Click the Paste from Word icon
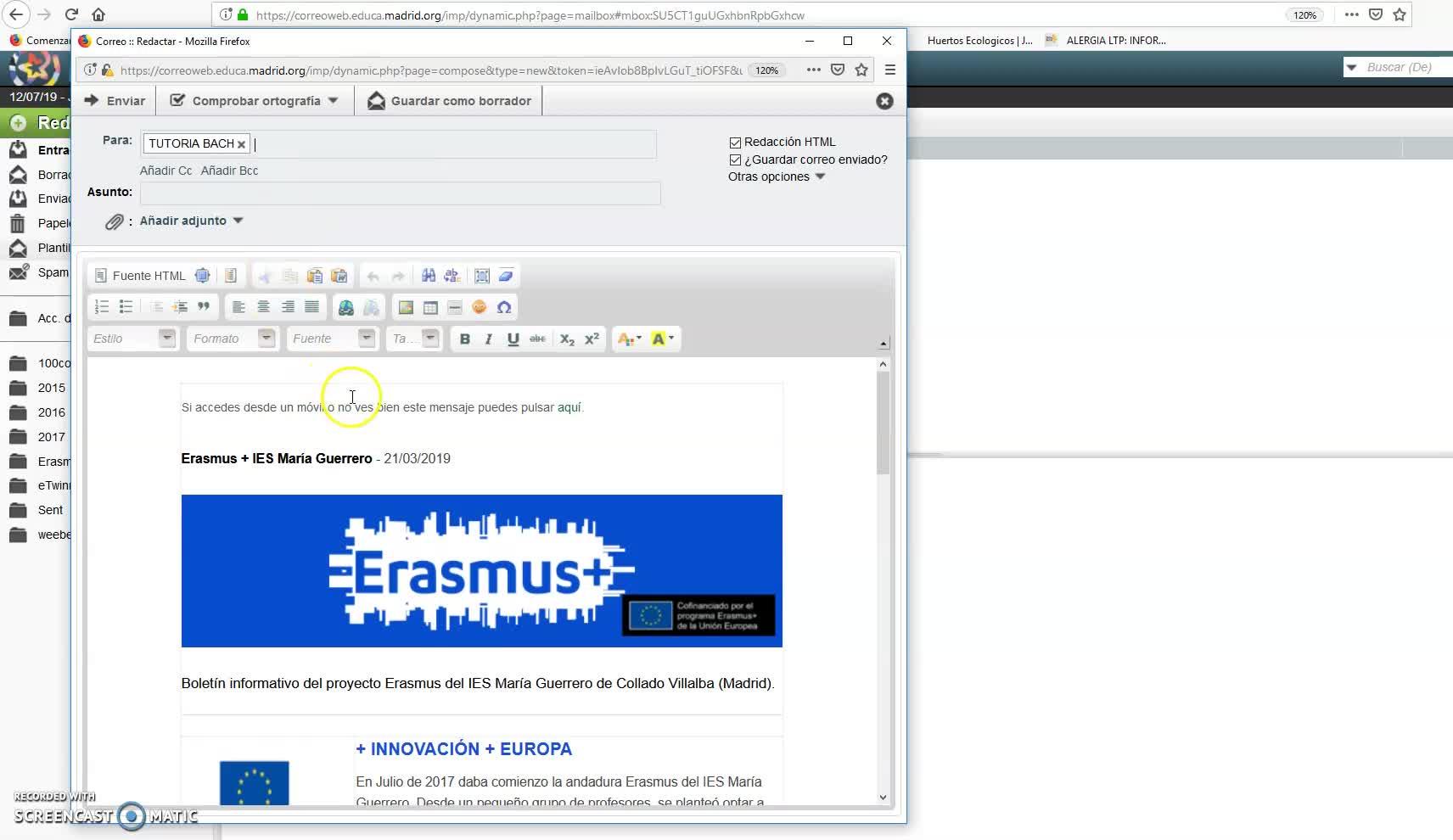1453x840 pixels. coord(339,276)
